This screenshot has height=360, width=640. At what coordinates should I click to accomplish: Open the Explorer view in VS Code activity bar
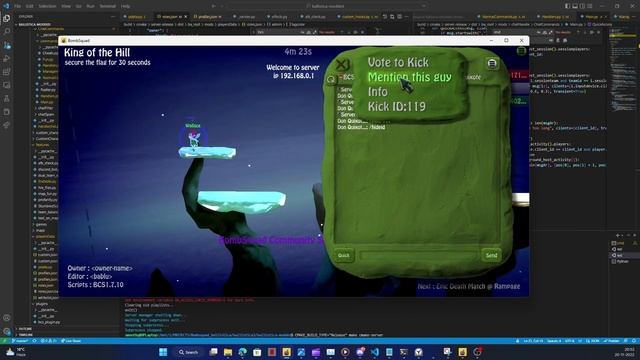(7, 18)
